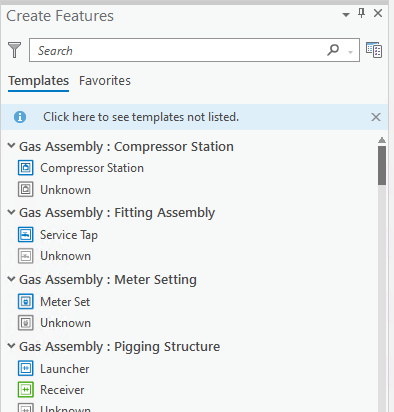Close the Create Features pane
This screenshot has height=412, width=394.
point(378,13)
